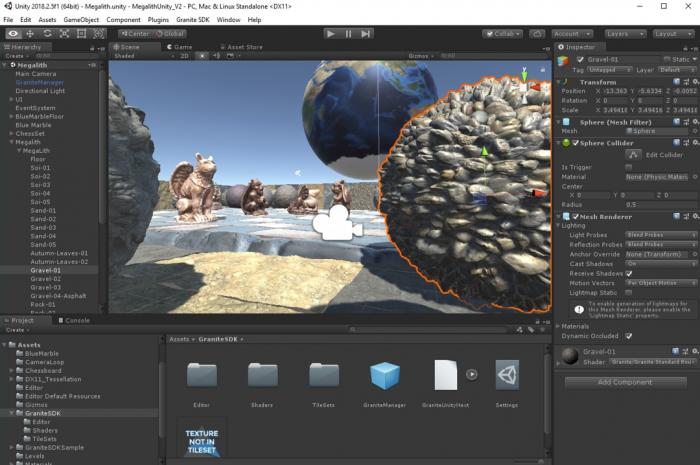Open the Component menu

click(123, 20)
